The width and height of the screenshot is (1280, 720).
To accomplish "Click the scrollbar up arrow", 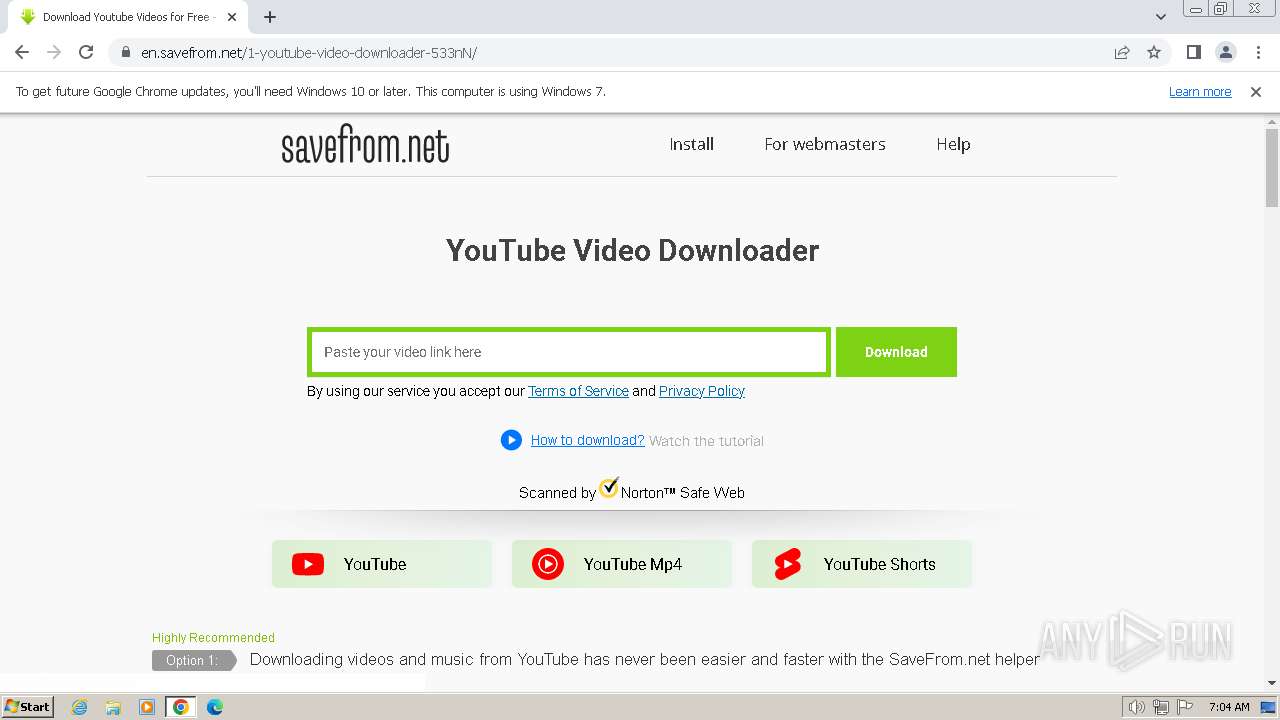I will pos(1271,121).
